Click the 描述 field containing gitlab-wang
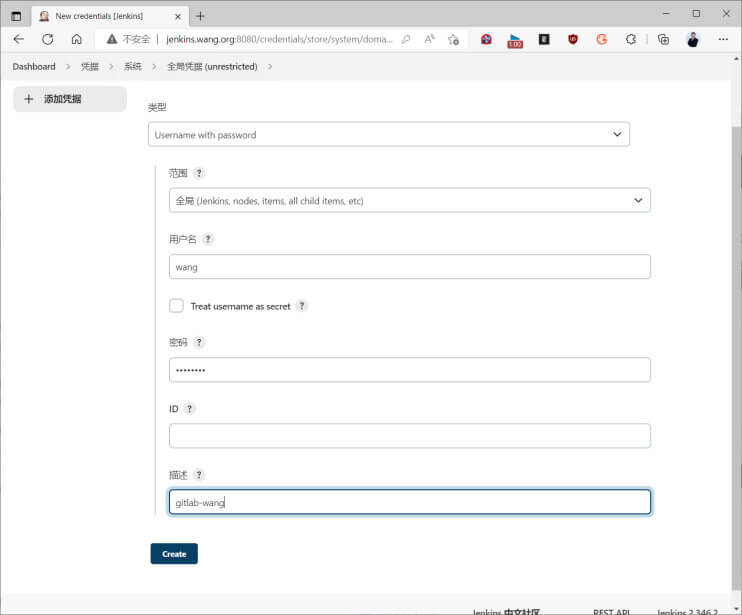742x615 pixels. [x=409, y=502]
